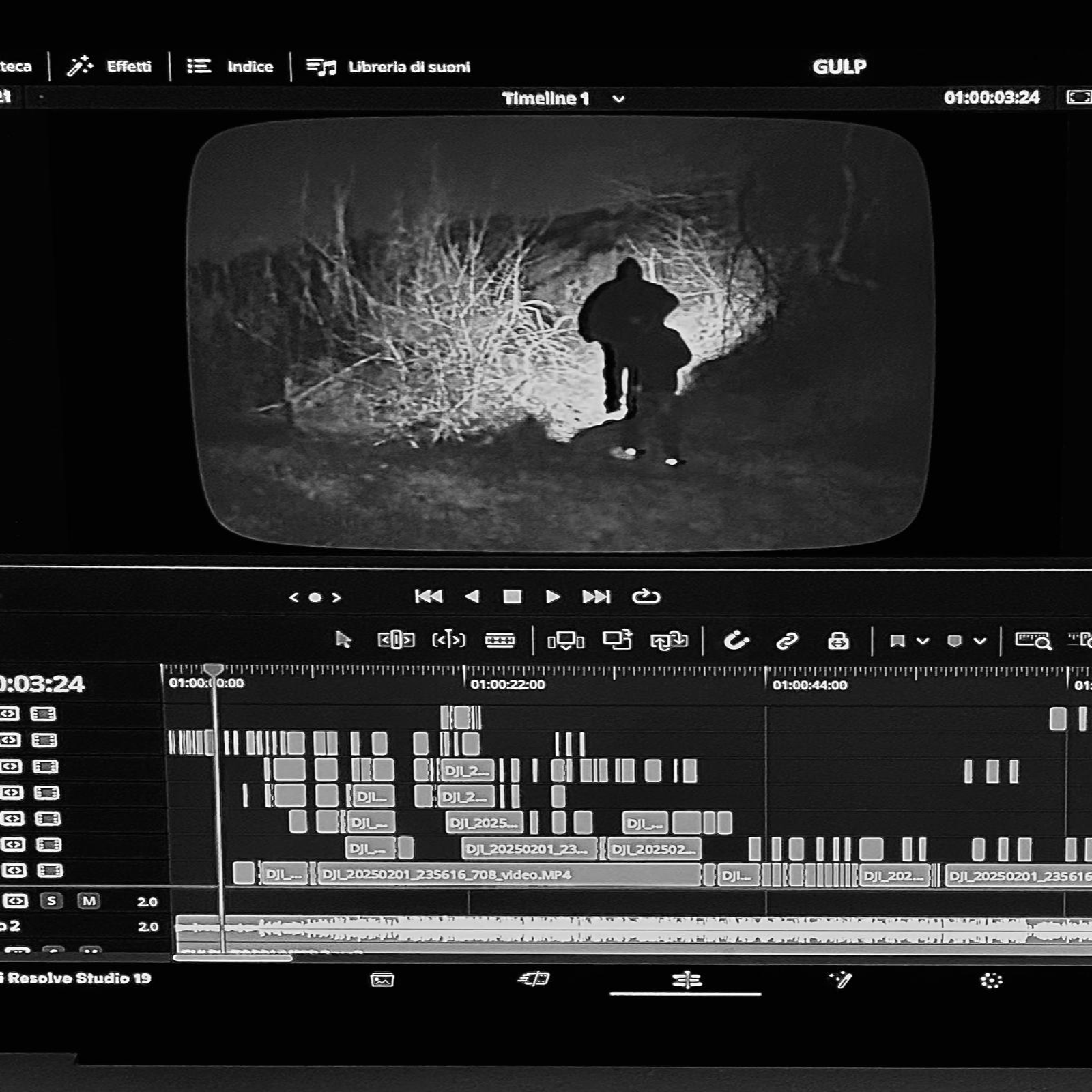Click the Overwrite Clip icon

617,640
